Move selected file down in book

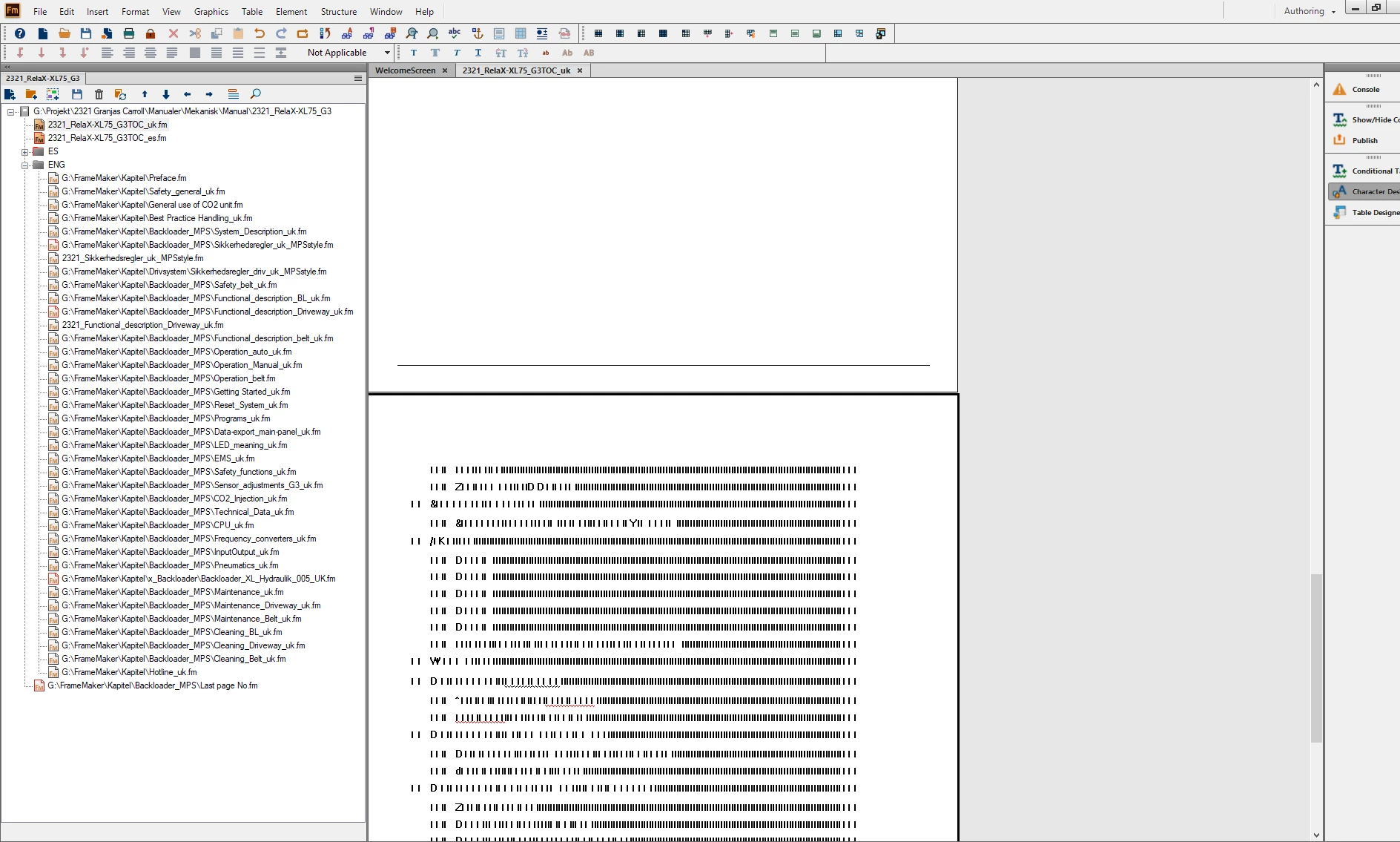pos(166,94)
